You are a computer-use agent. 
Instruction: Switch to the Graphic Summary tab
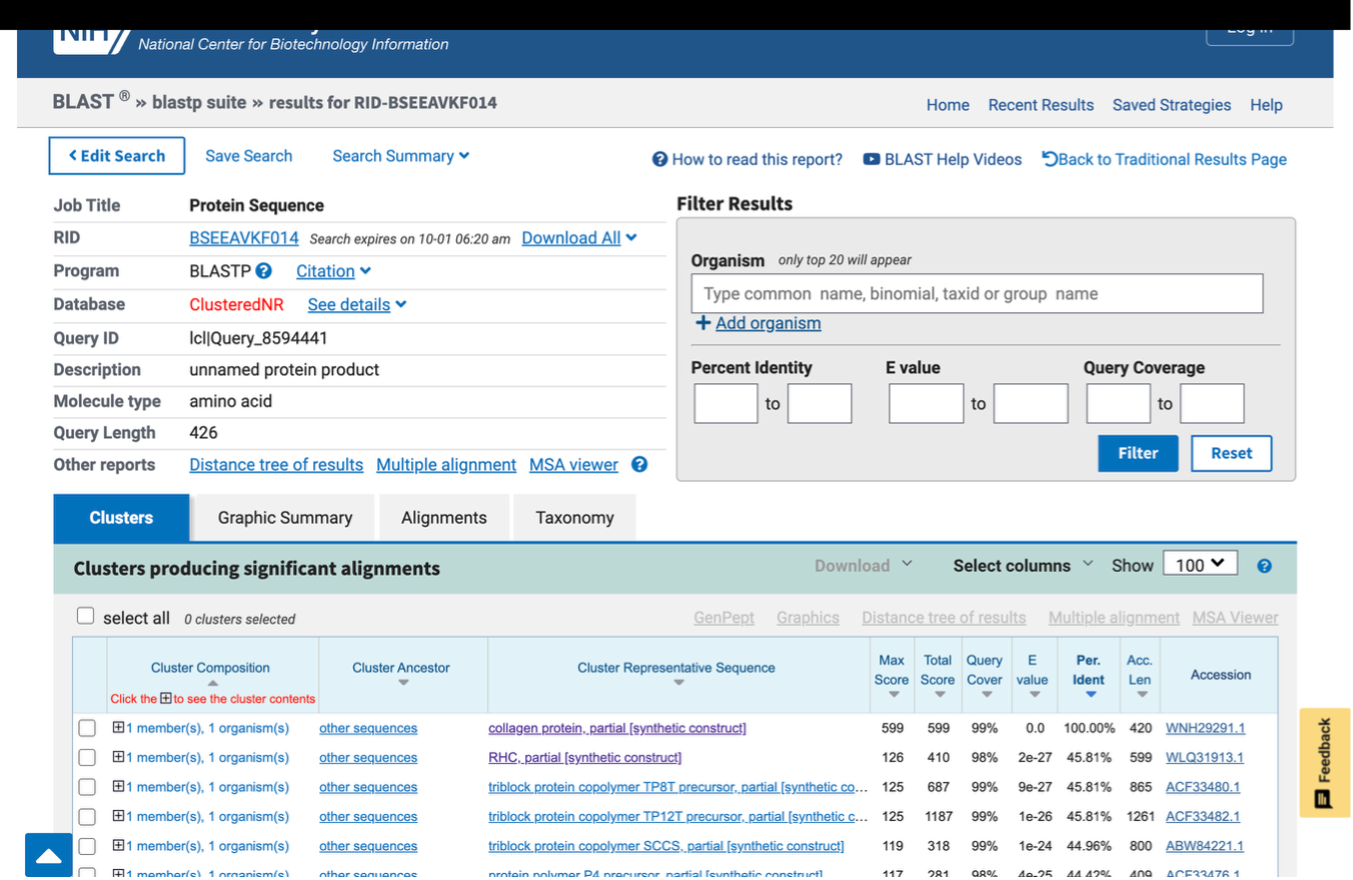coord(285,518)
